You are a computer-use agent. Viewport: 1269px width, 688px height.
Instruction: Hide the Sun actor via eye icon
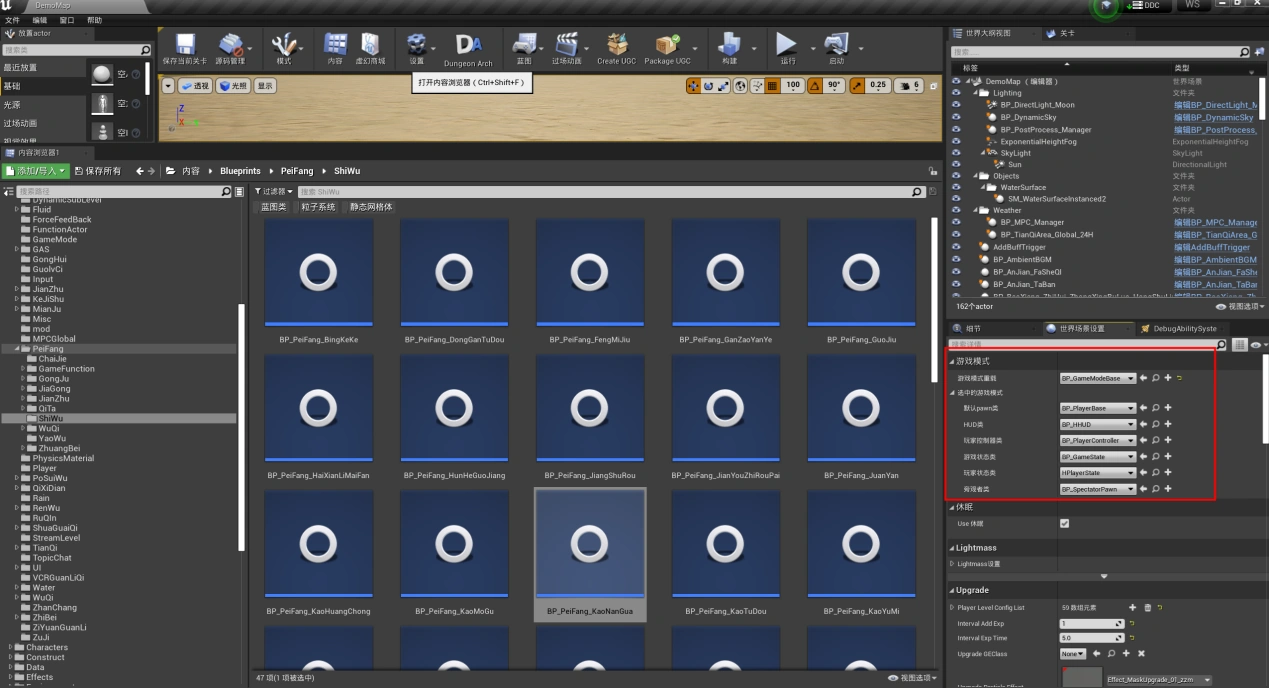point(956,165)
